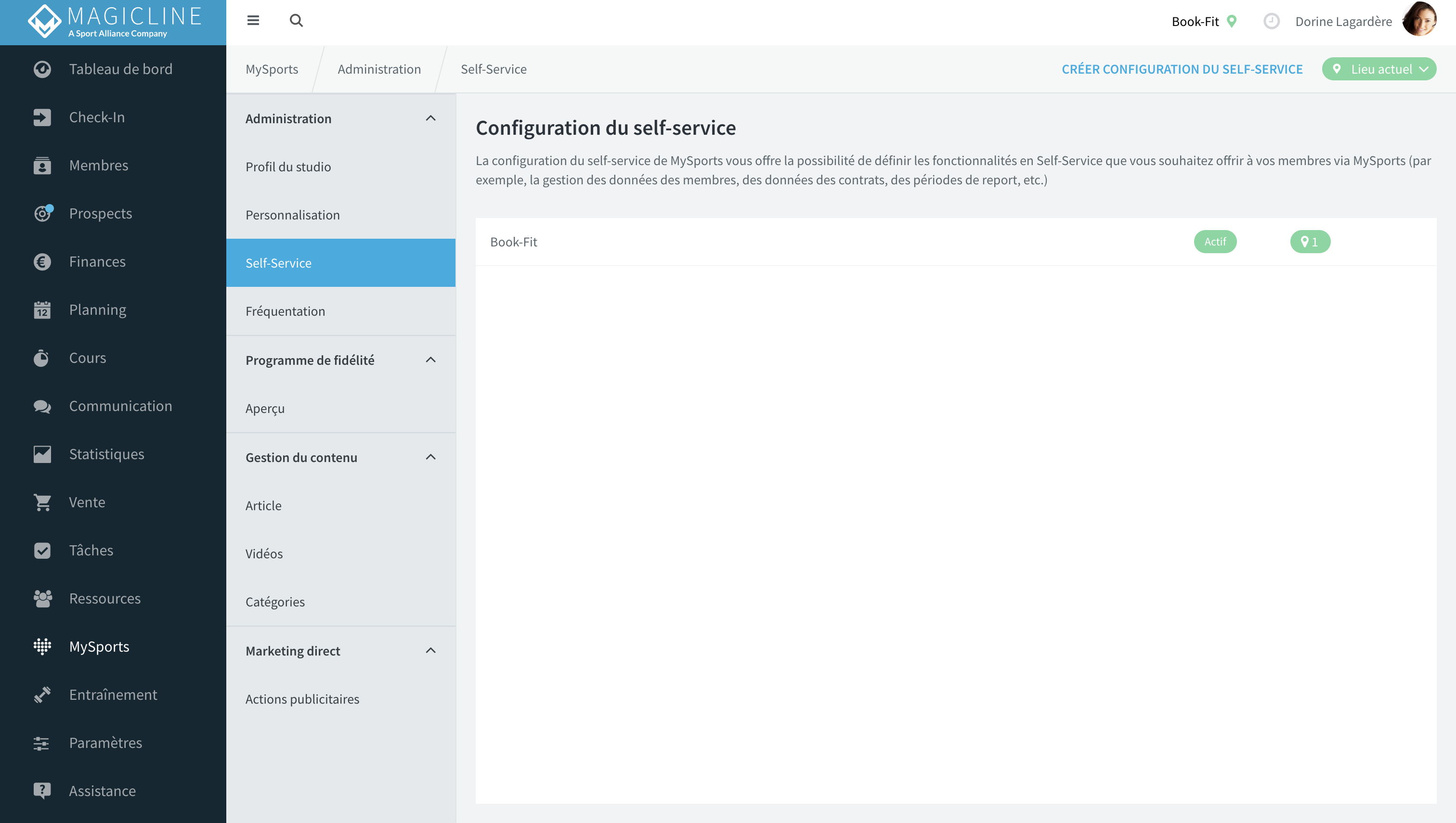The width and height of the screenshot is (1456, 823).
Task: Open the Book-Fit configuration row
Action: 956,242
